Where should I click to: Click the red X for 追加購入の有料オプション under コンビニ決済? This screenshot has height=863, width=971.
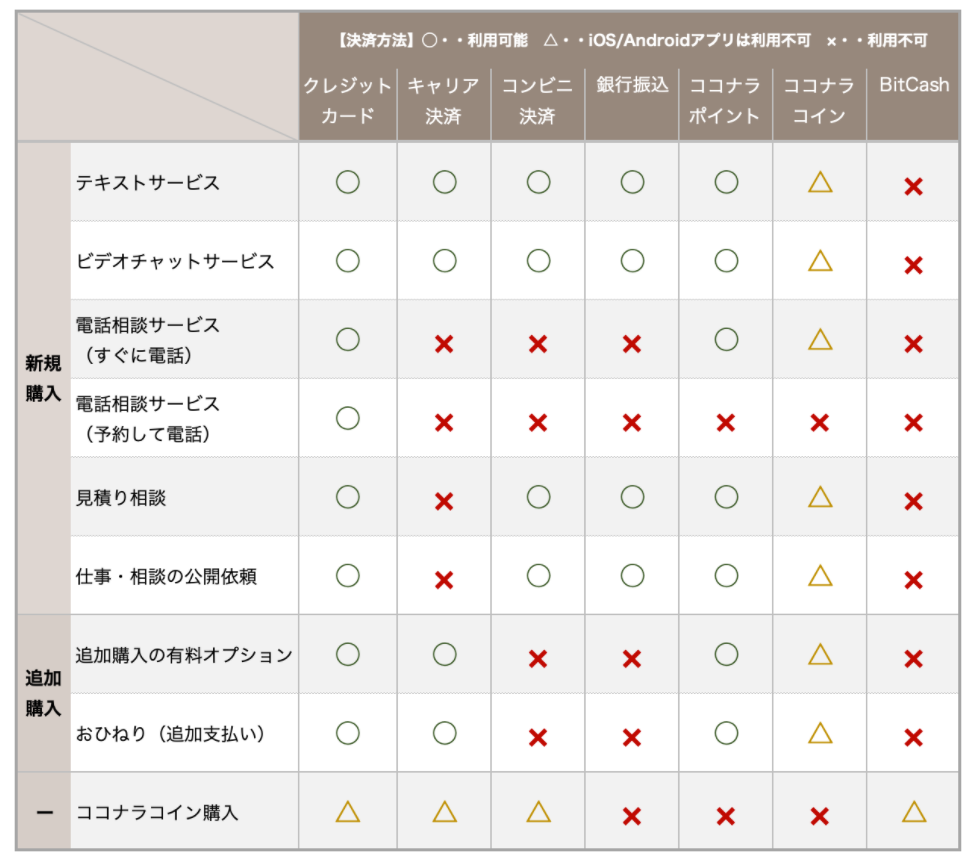[538, 659]
